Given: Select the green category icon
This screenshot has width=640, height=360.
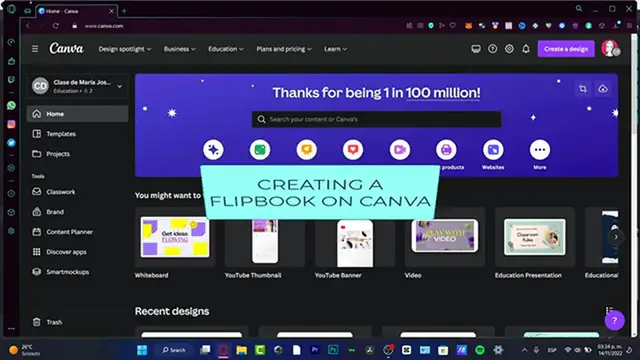Looking at the screenshot, I should pyautogui.click(x=260, y=150).
